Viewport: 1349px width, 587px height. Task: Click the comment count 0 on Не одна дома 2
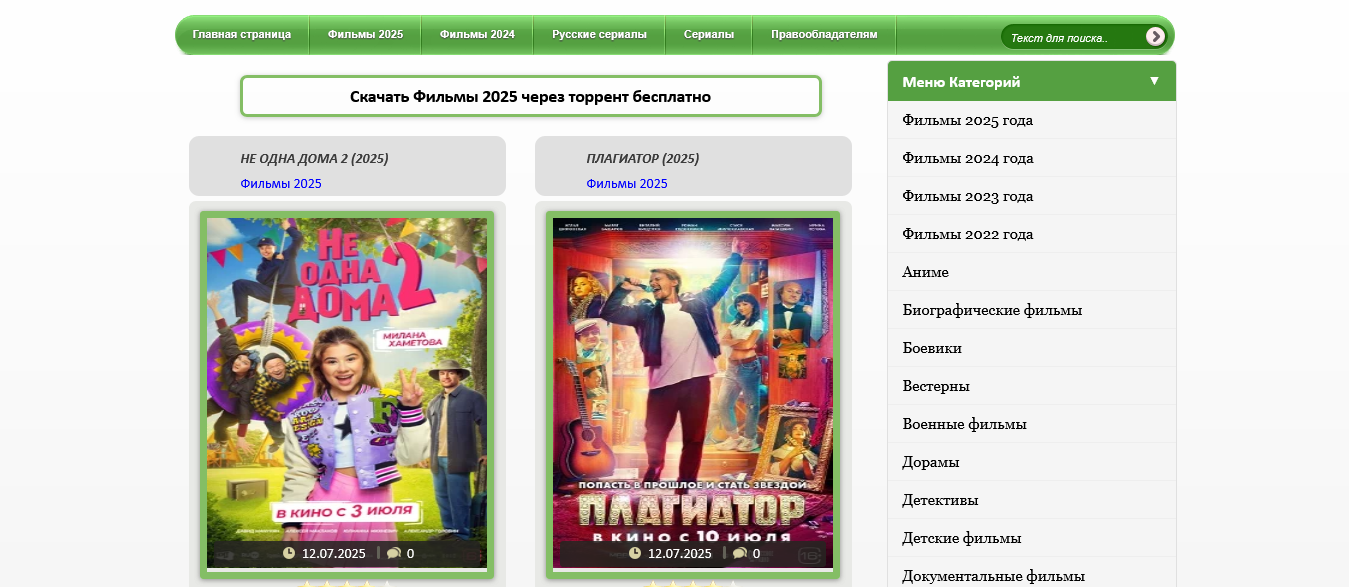410,553
